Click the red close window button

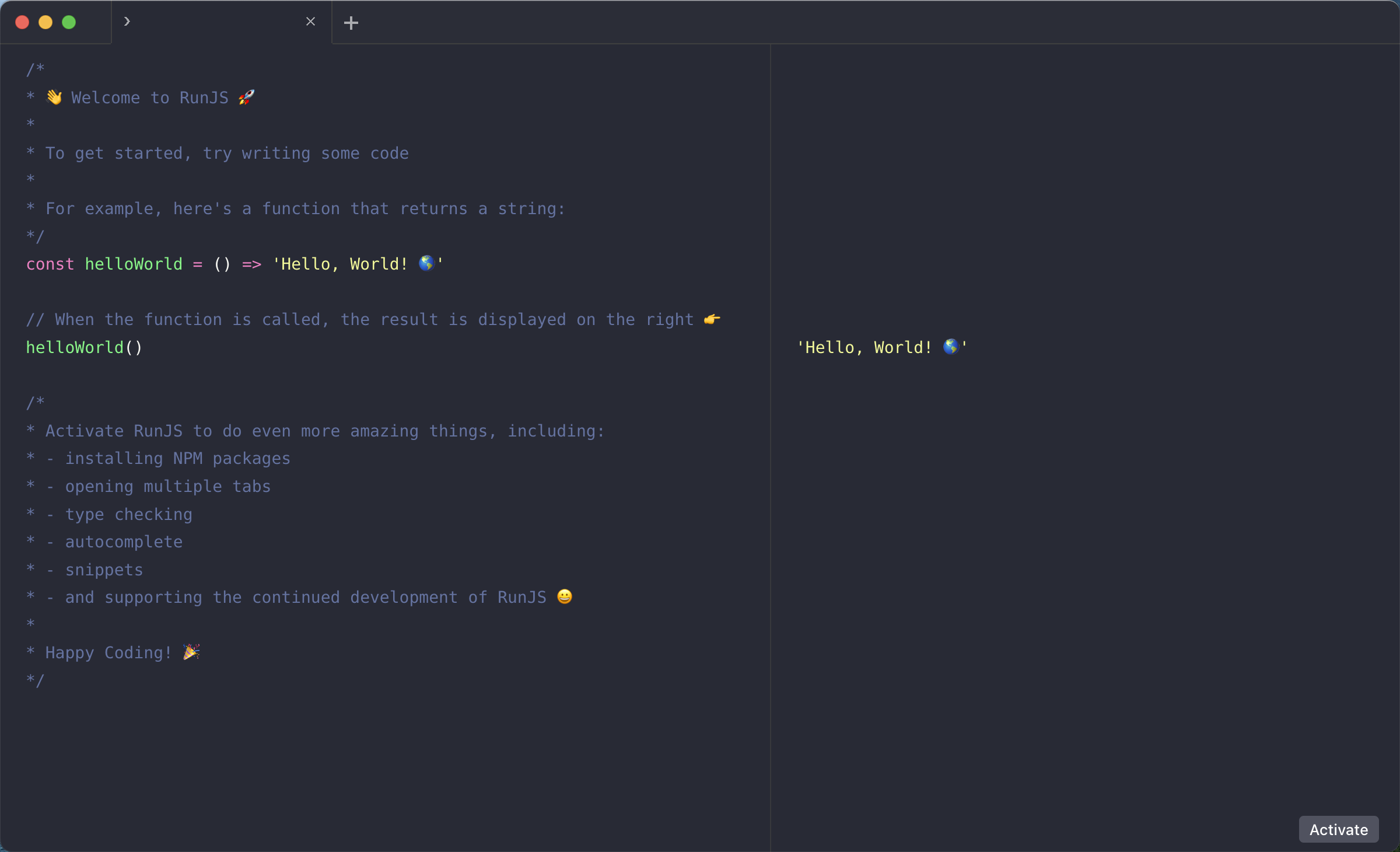click(22, 22)
